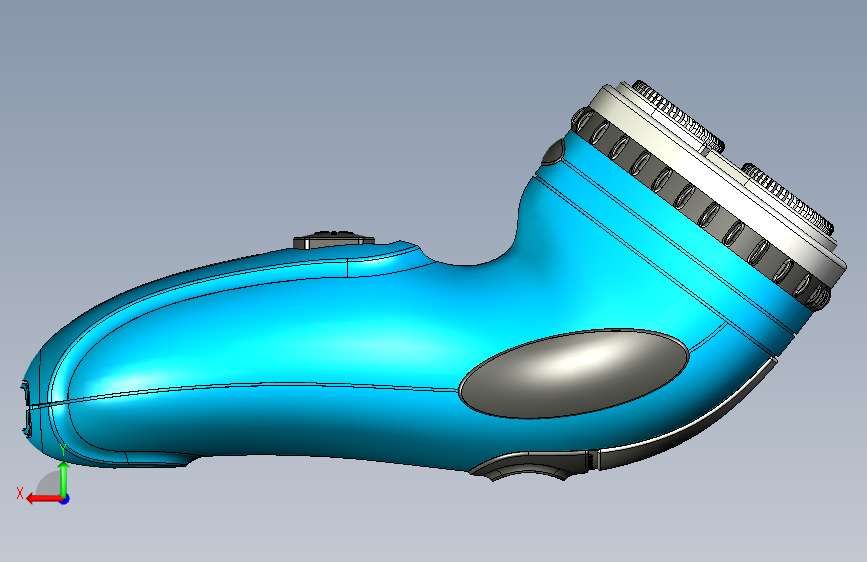The width and height of the screenshot is (867, 562).
Task: Click the green Y axis arrow of triad
Action: [x=64, y=479]
